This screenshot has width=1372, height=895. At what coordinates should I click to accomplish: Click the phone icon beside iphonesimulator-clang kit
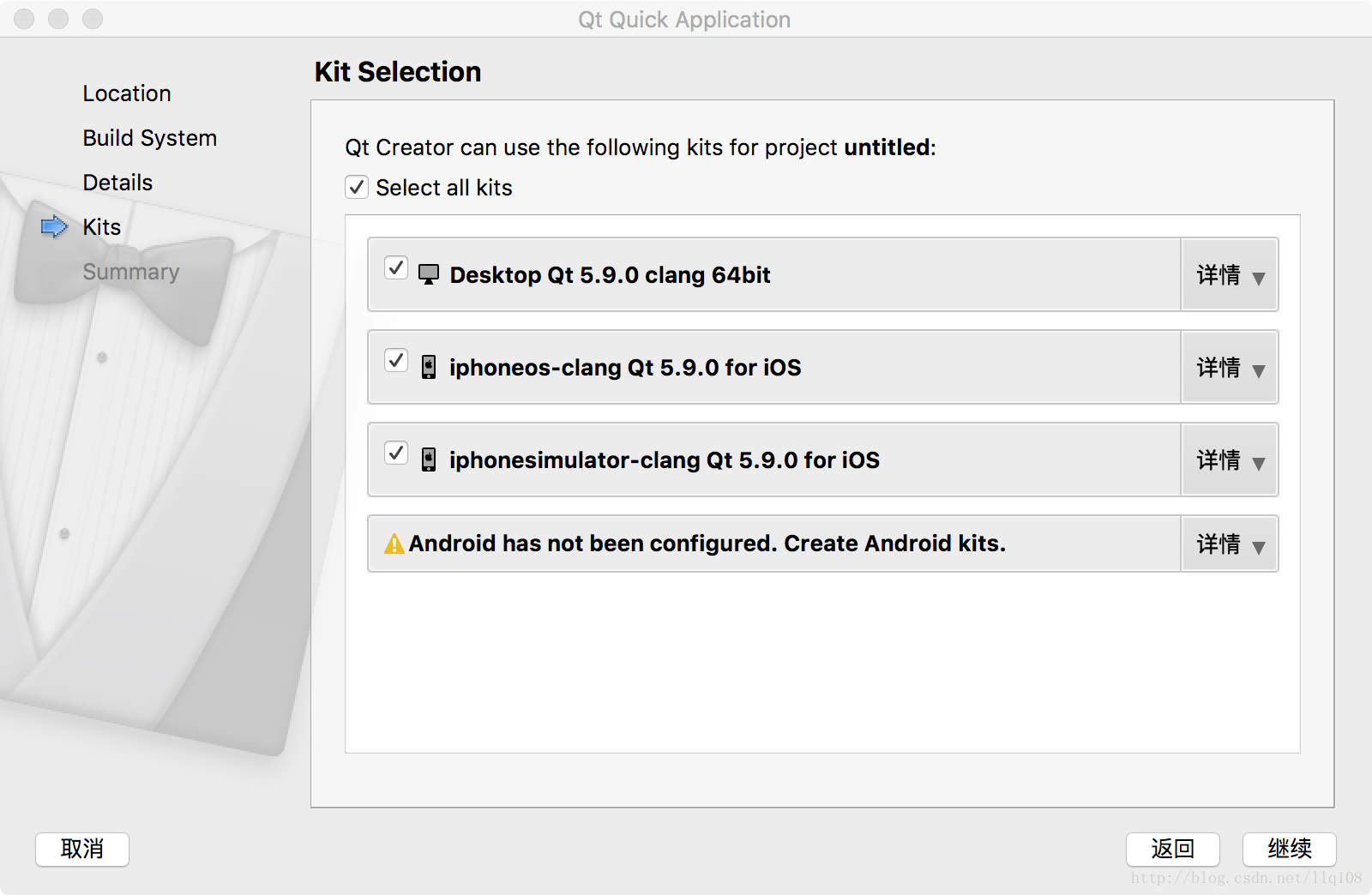429,460
